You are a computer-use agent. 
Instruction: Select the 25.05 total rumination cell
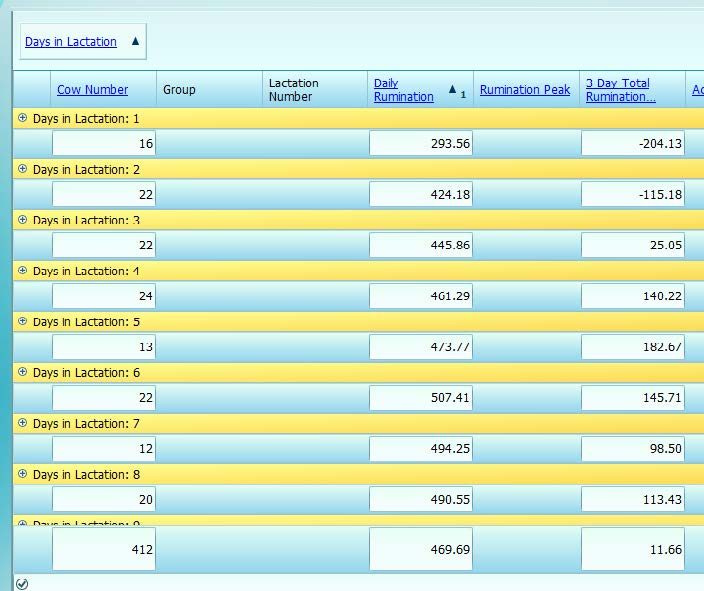click(x=633, y=245)
